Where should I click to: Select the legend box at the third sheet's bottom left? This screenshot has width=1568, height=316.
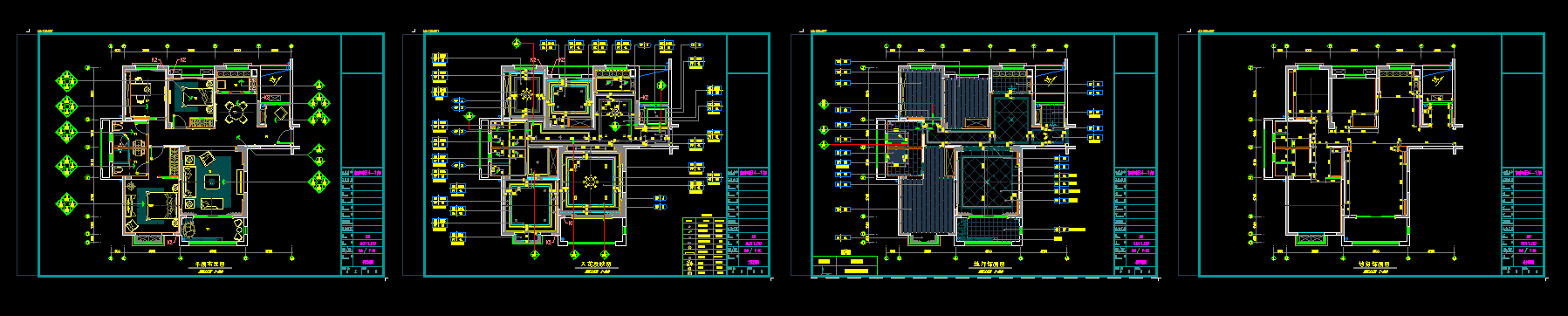click(x=846, y=265)
